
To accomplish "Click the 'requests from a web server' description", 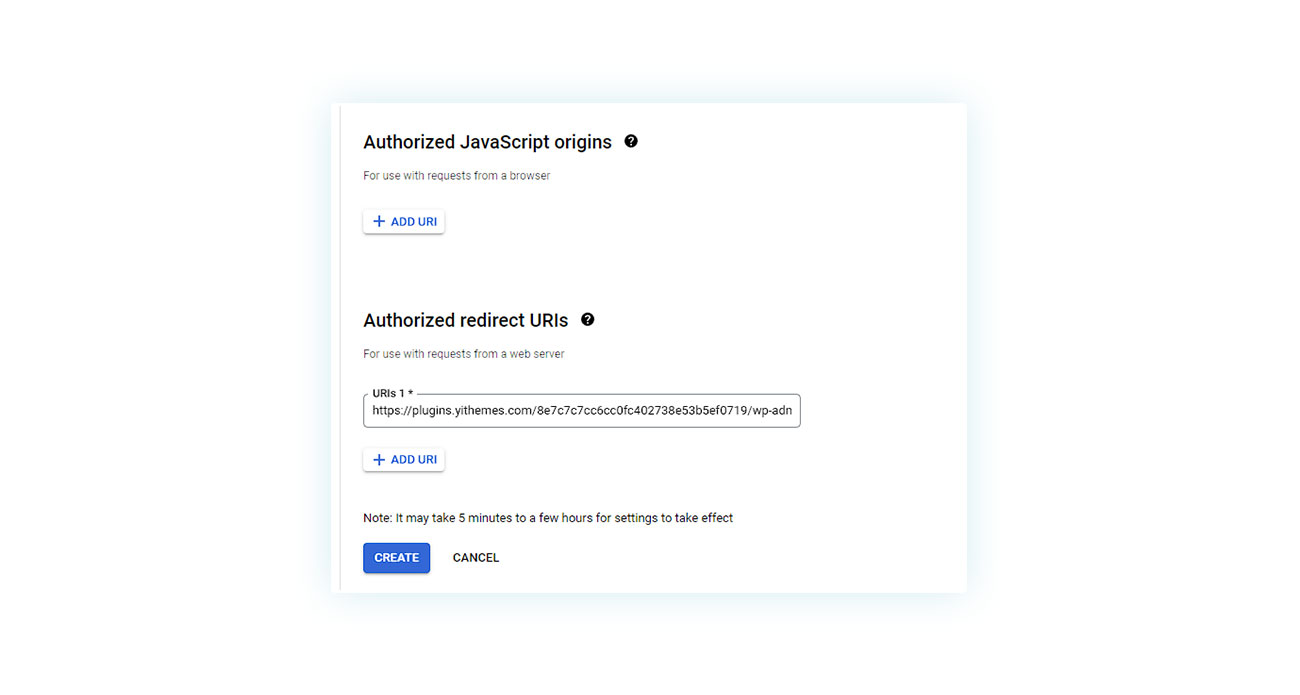I will (x=464, y=354).
